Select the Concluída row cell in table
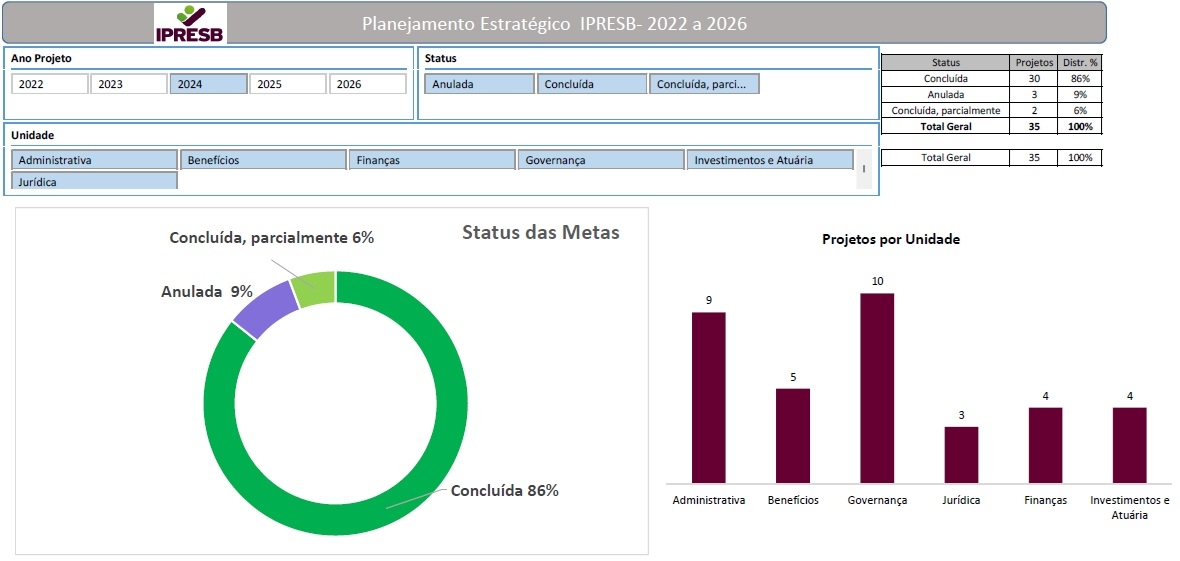Viewport: 1180px width, 561px height. pyautogui.click(x=945, y=78)
